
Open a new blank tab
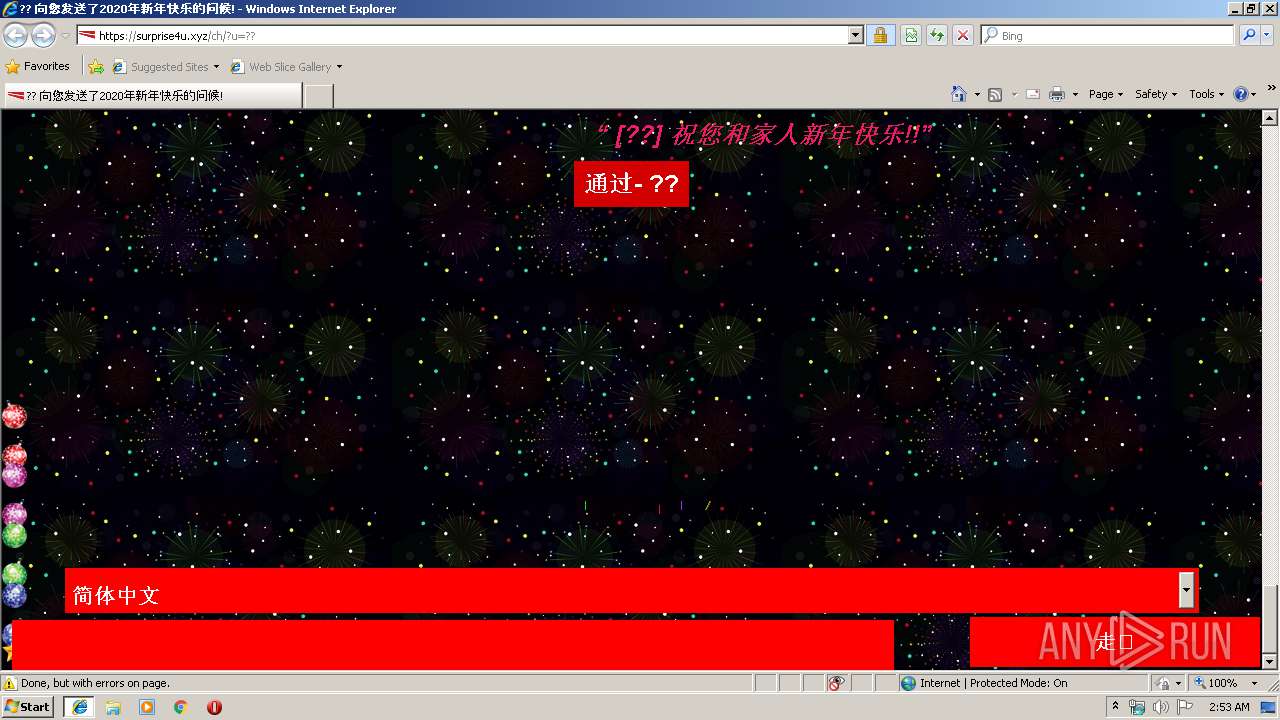pyautogui.click(x=318, y=95)
